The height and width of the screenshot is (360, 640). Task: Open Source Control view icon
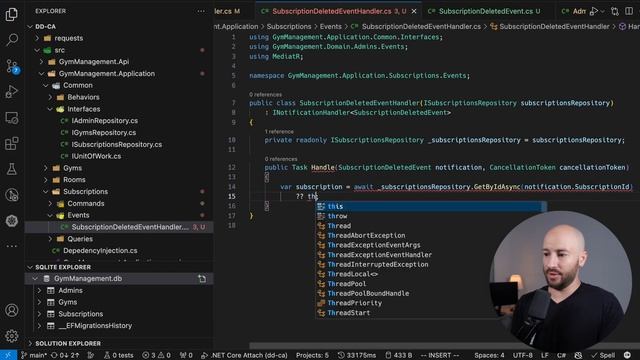pos(11,66)
